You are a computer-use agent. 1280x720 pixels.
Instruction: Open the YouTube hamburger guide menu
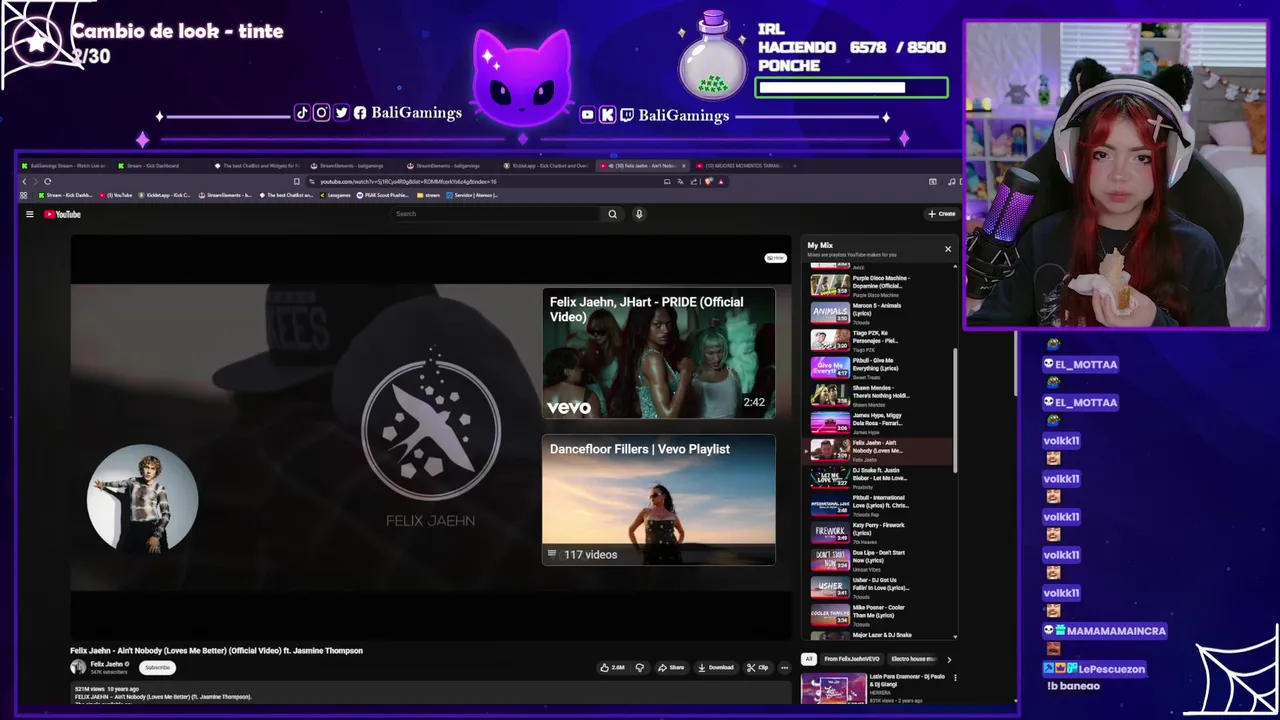click(30, 214)
